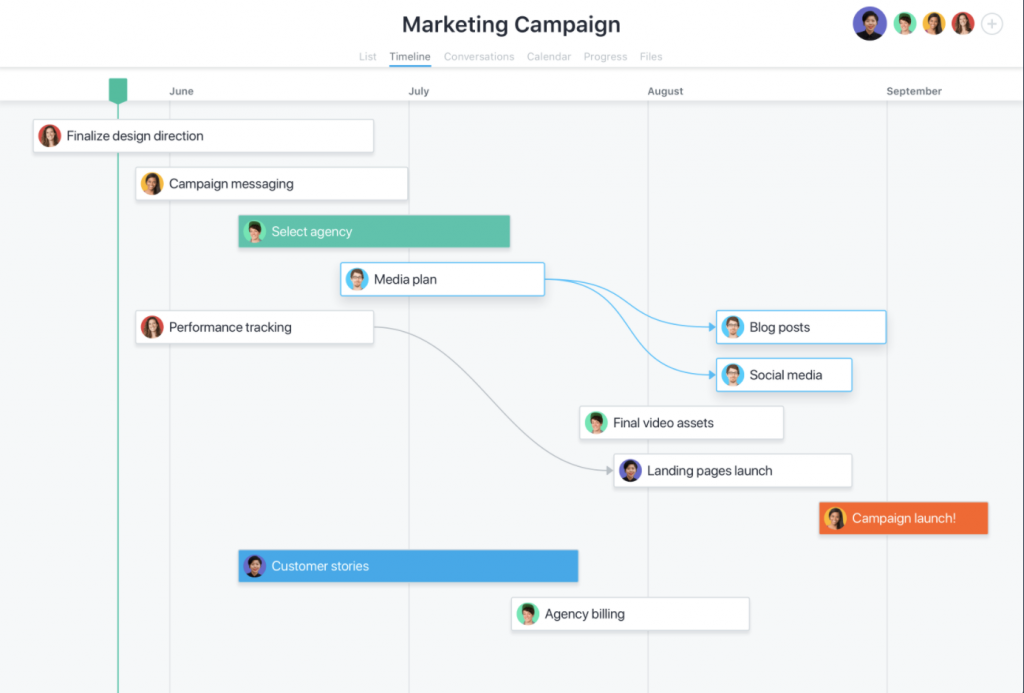Click assignee avatar on Campaign messaging
The image size is (1024, 693).
click(152, 184)
